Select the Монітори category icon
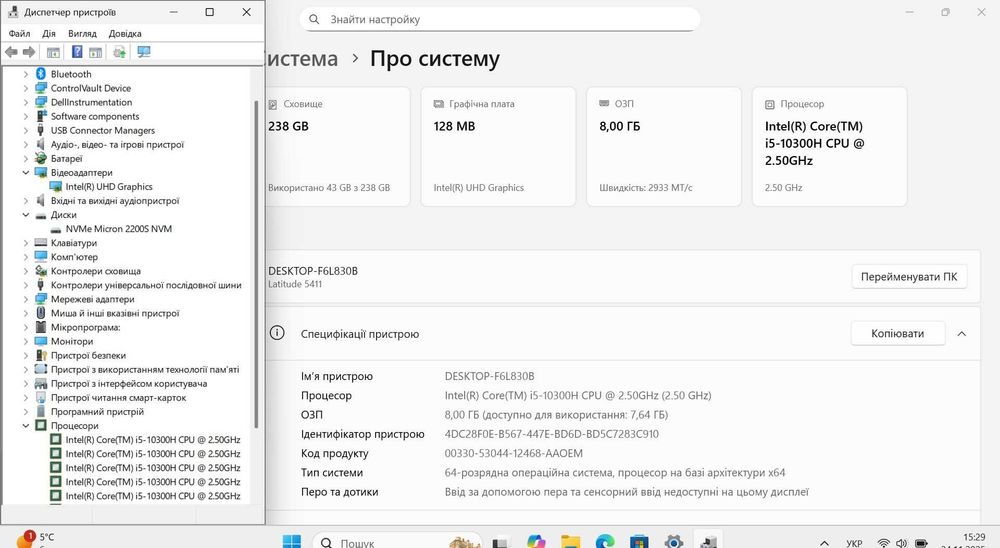The width and height of the screenshot is (1000, 548). click(41, 341)
